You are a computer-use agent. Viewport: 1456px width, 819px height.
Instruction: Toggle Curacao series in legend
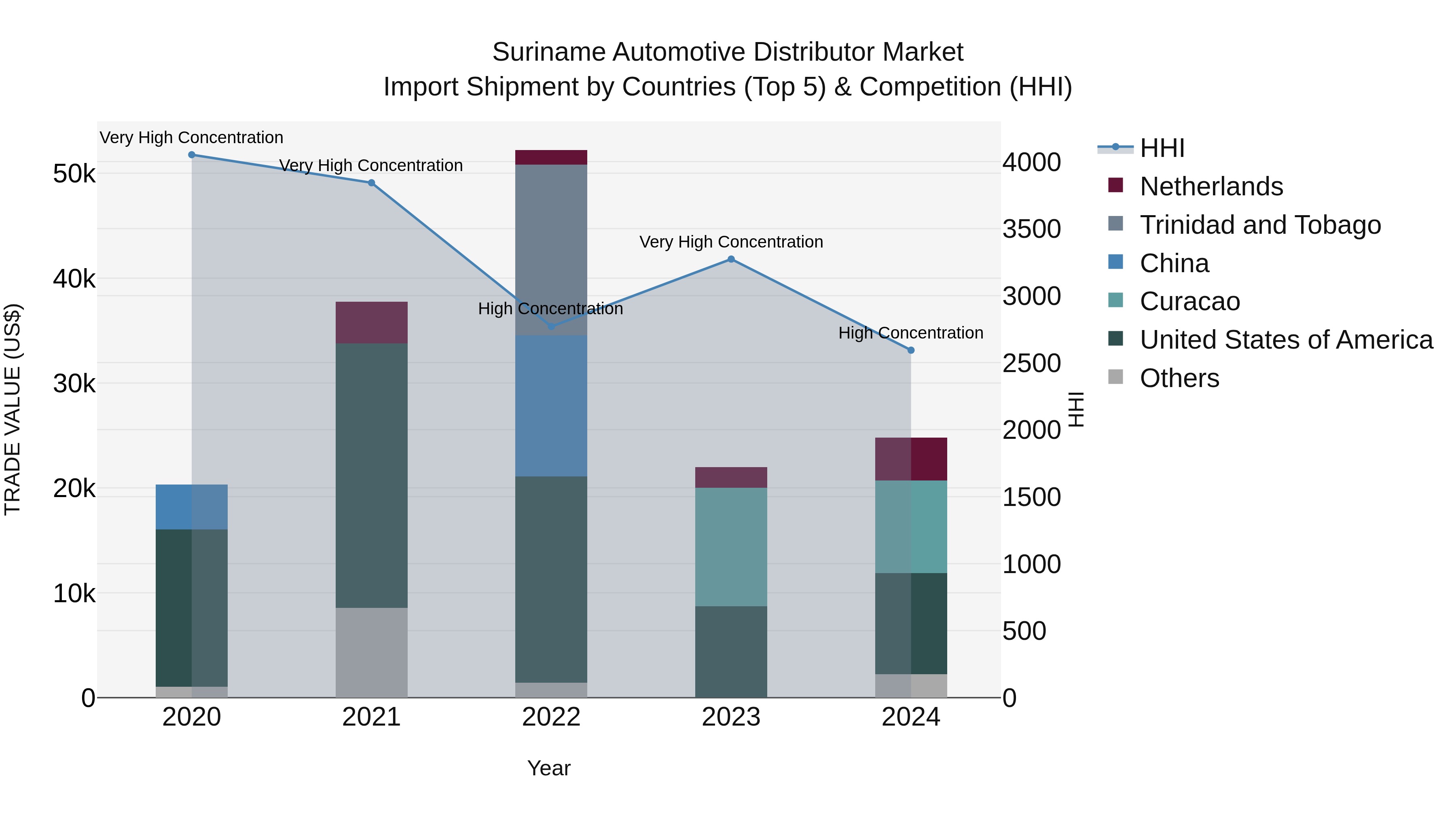click(1174, 301)
